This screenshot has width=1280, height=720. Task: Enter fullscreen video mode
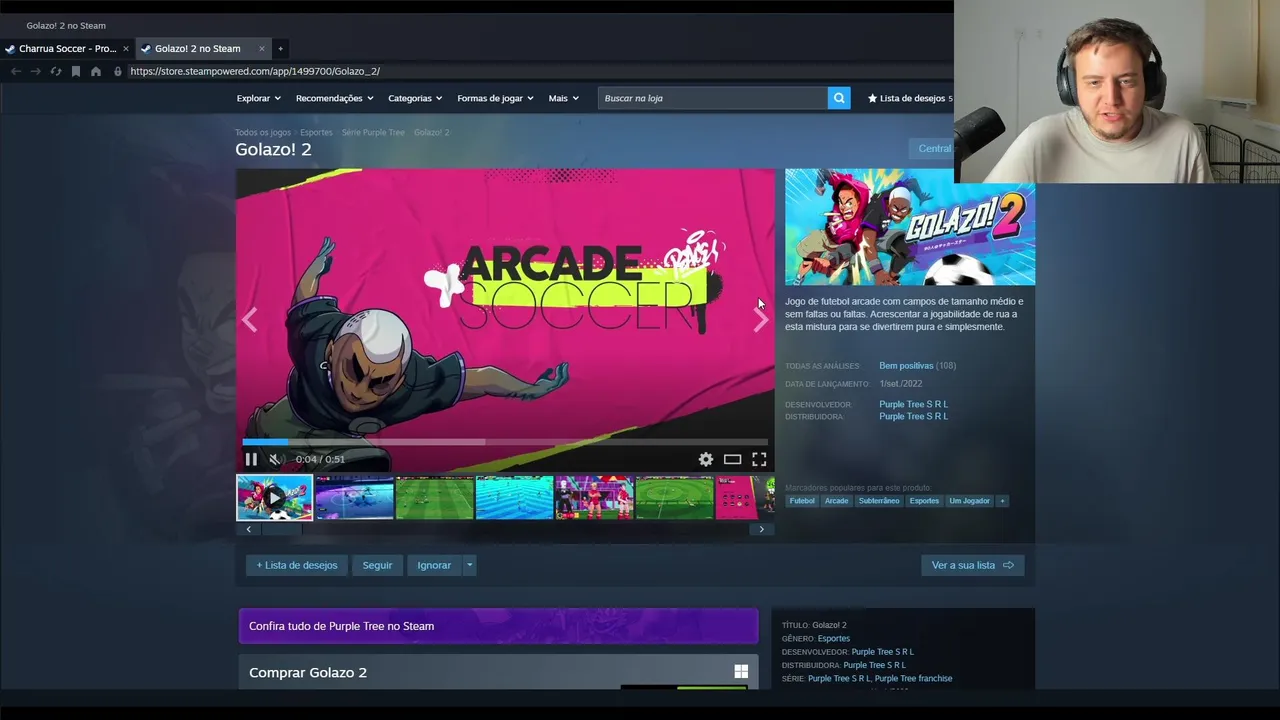[x=759, y=459]
